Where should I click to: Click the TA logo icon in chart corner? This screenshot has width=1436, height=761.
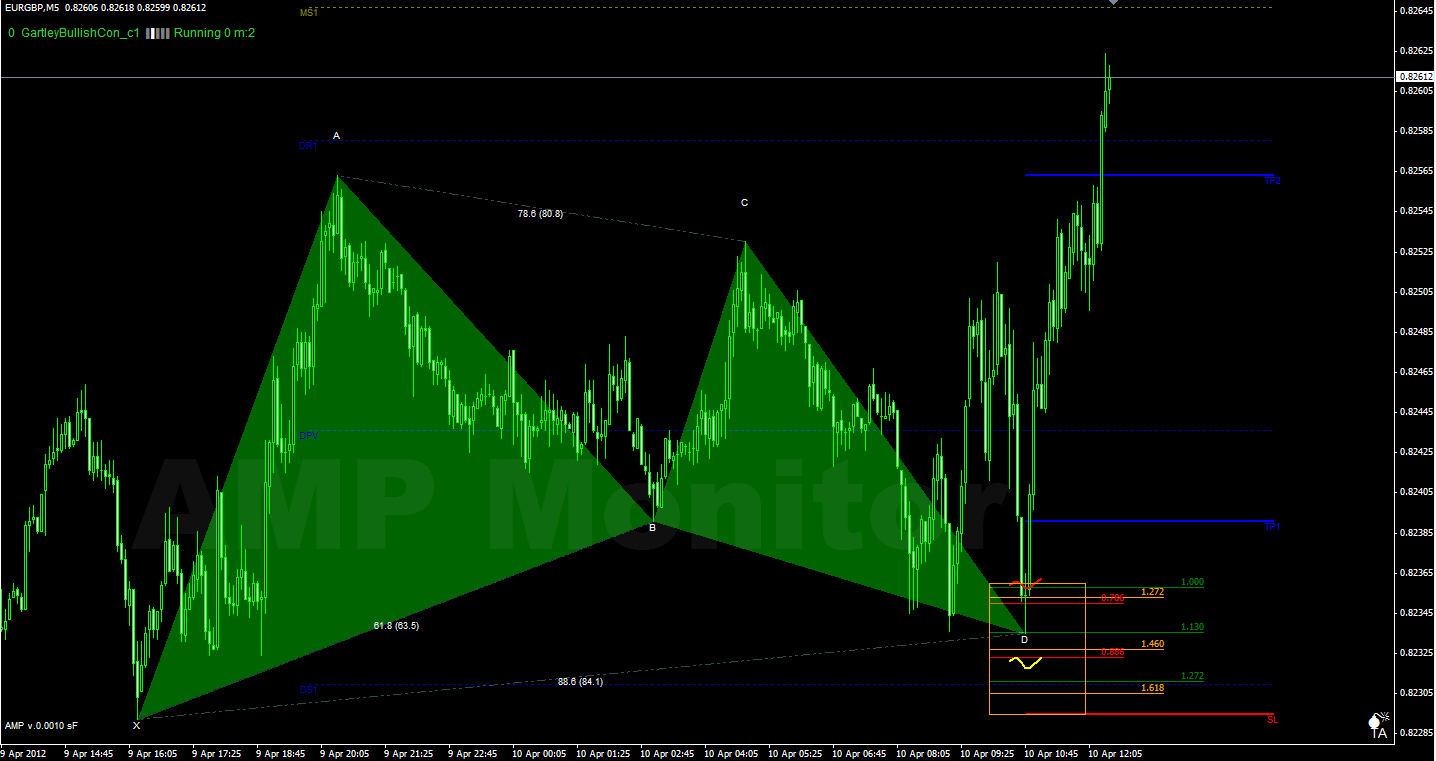(x=1378, y=727)
